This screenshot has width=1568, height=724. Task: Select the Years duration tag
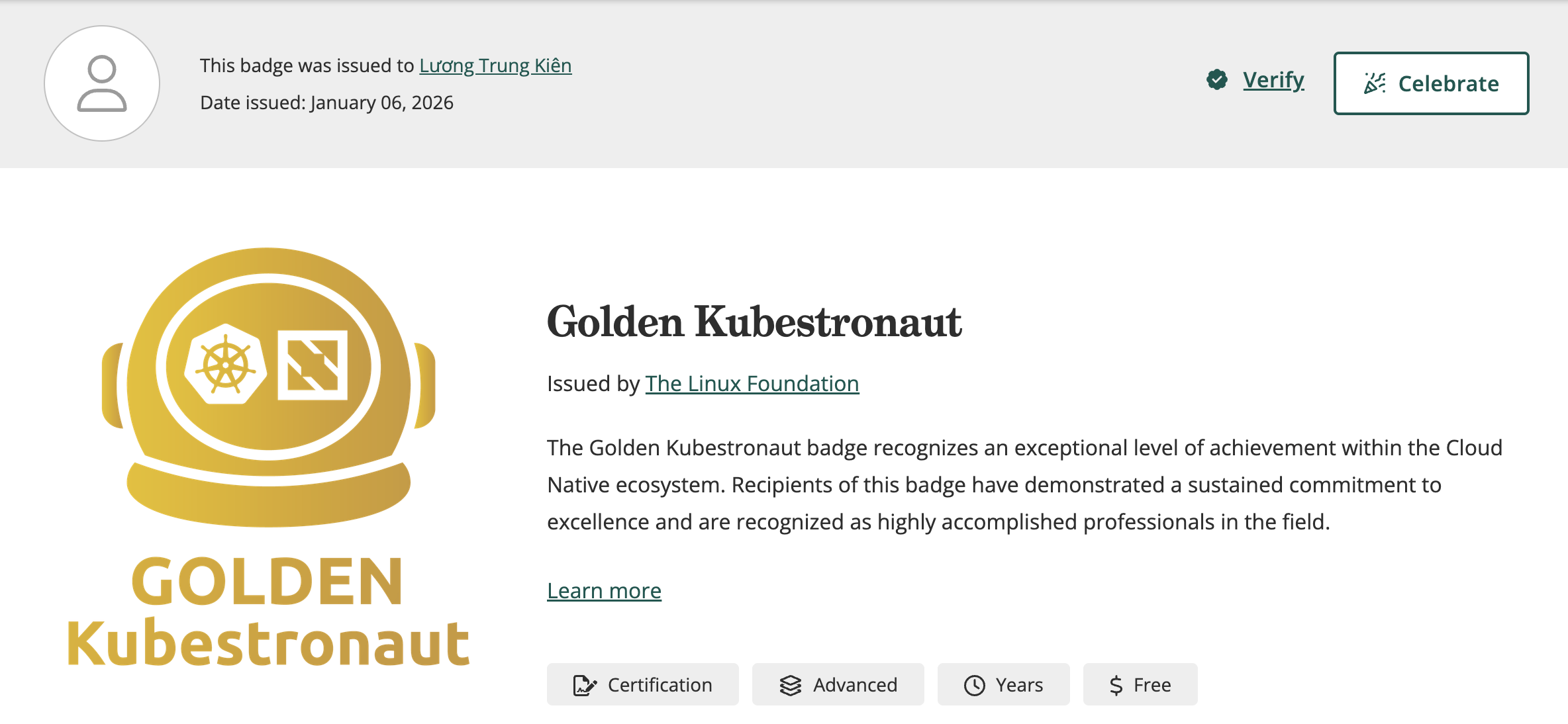1019,685
